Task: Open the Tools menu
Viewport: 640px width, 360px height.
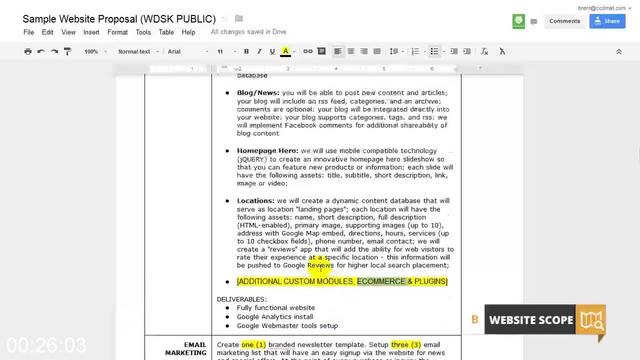Action: (x=143, y=32)
